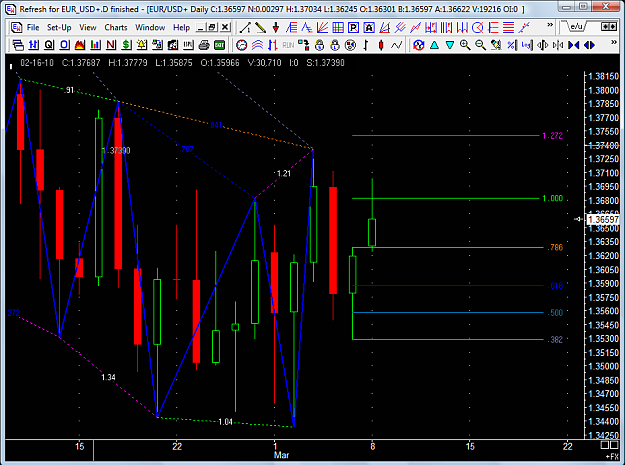This screenshot has width=625, height=465.
Task: Open the Q quote page icon
Action: pos(49,45)
